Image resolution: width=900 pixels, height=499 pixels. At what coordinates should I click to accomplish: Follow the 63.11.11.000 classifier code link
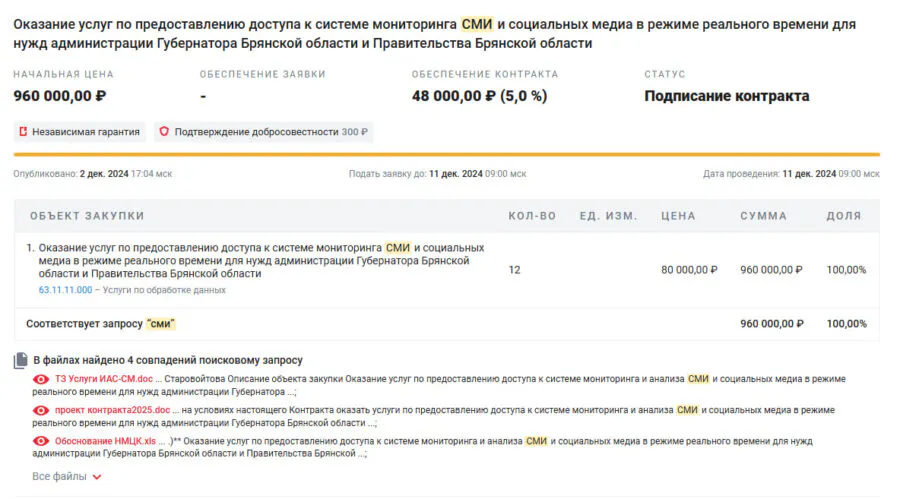65,290
